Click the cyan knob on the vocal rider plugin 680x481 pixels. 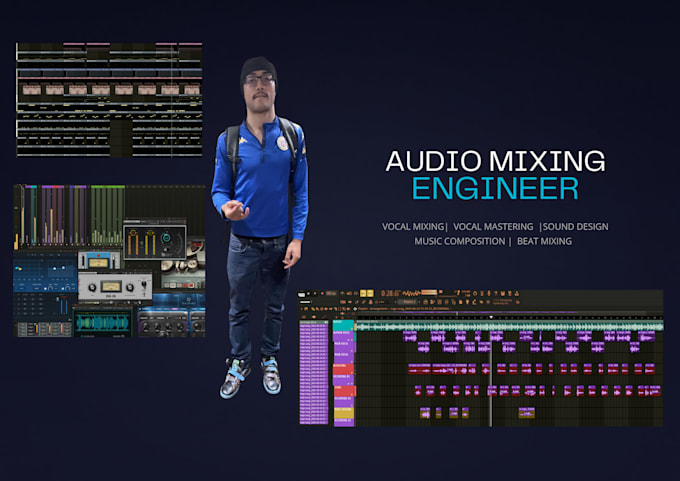point(166,237)
